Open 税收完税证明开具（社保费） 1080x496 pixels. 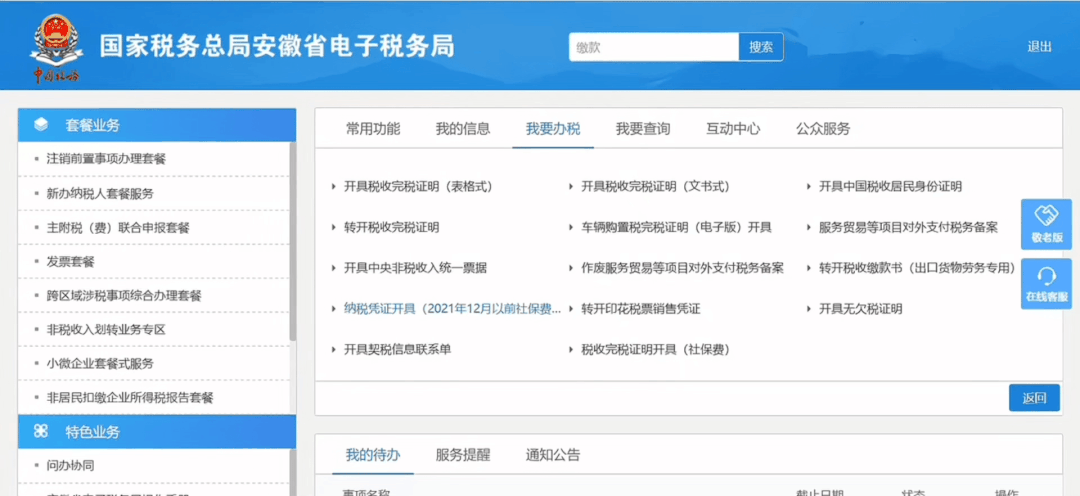point(655,350)
